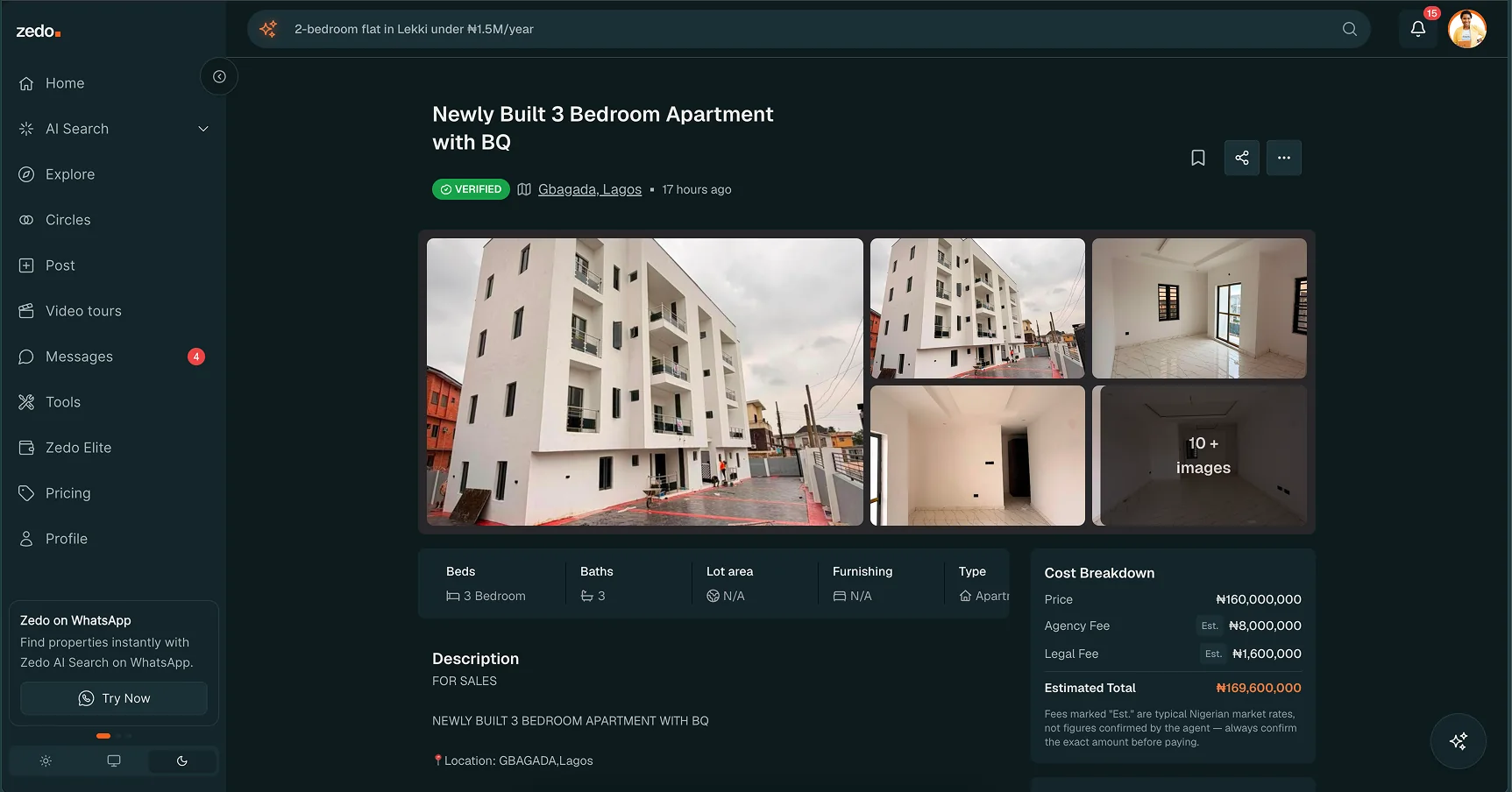Click the zedo logo
The width and height of the screenshot is (1512, 792).
point(39,32)
